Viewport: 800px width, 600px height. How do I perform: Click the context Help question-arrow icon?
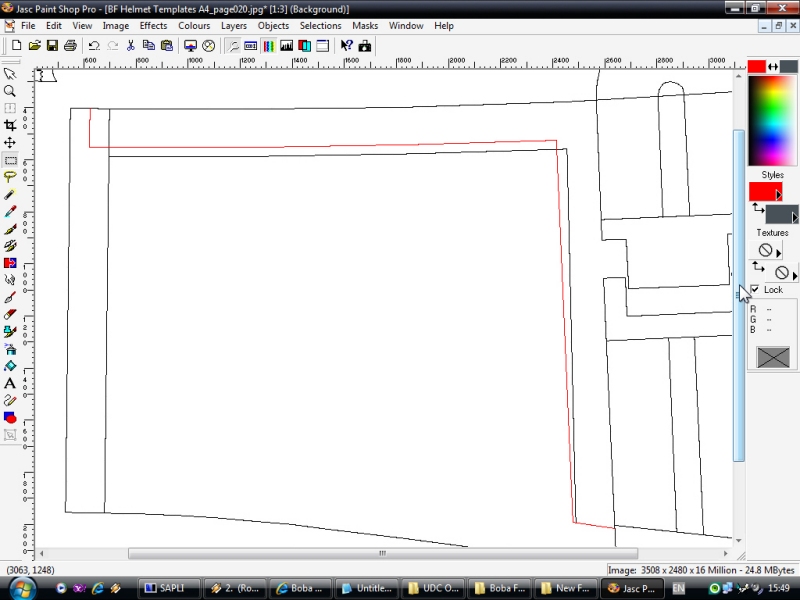coord(346,46)
